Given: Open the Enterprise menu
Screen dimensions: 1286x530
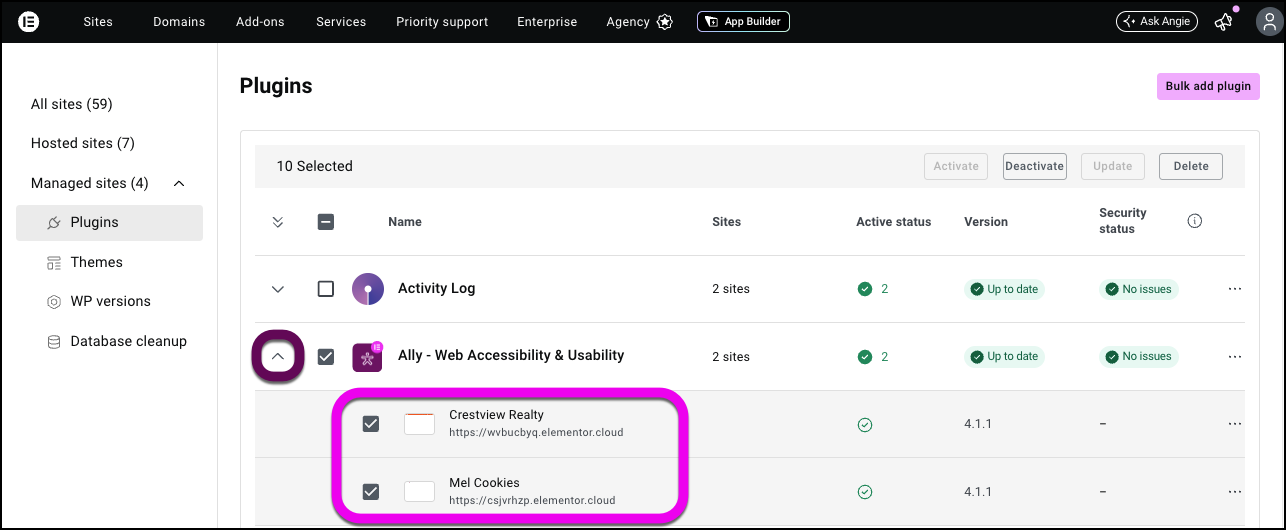Looking at the screenshot, I should (x=547, y=21).
